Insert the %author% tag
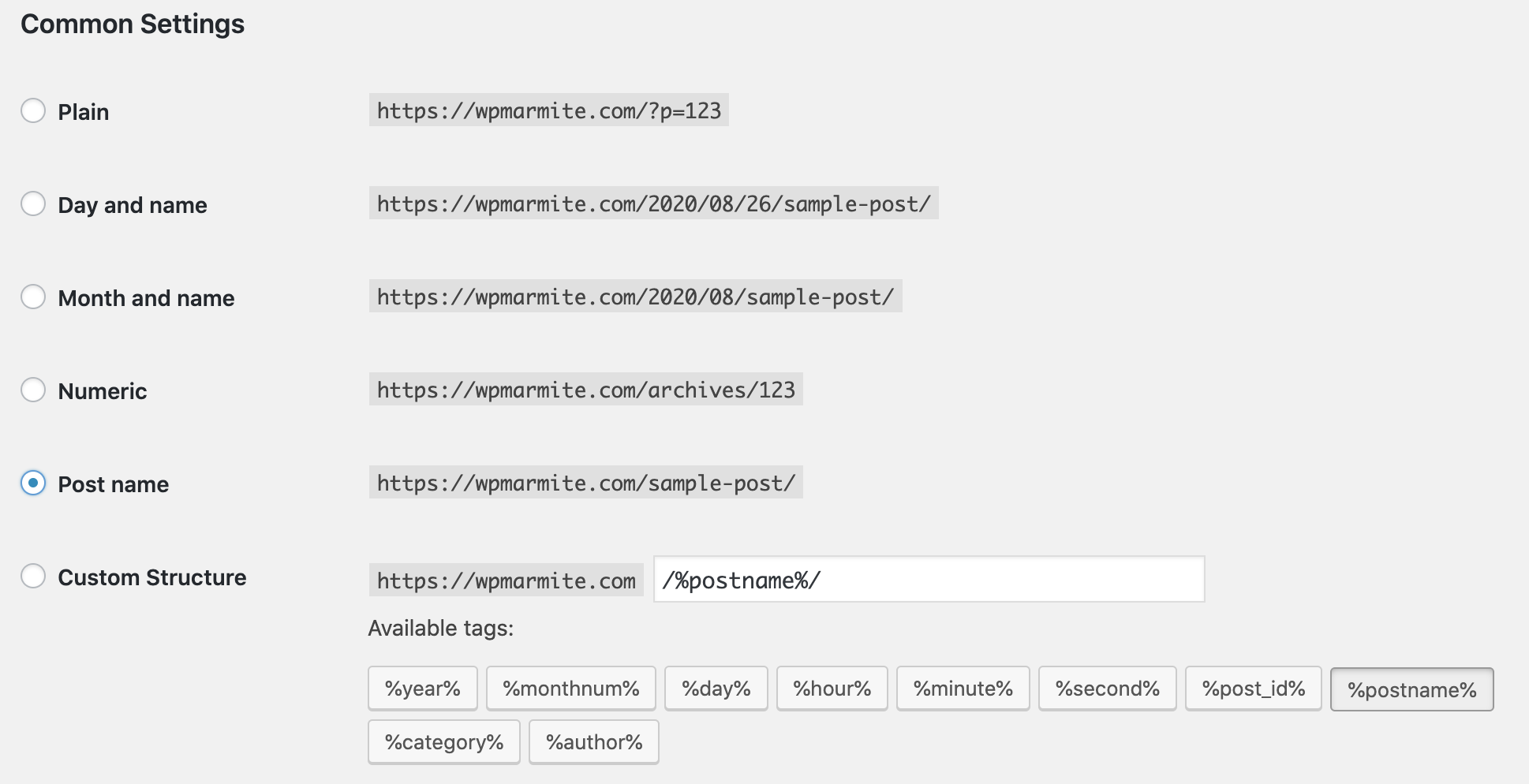Viewport: 1529px width, 784px height. [x=593, y=741]
